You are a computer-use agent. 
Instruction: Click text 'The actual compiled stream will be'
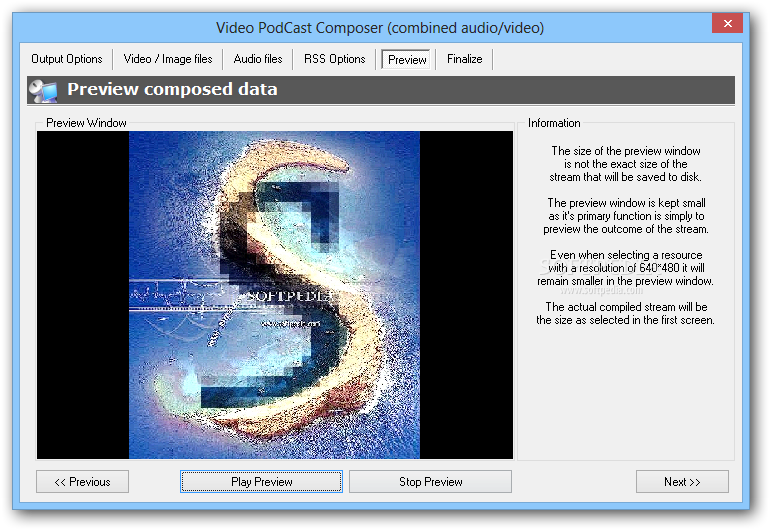(x=626, y=307)
